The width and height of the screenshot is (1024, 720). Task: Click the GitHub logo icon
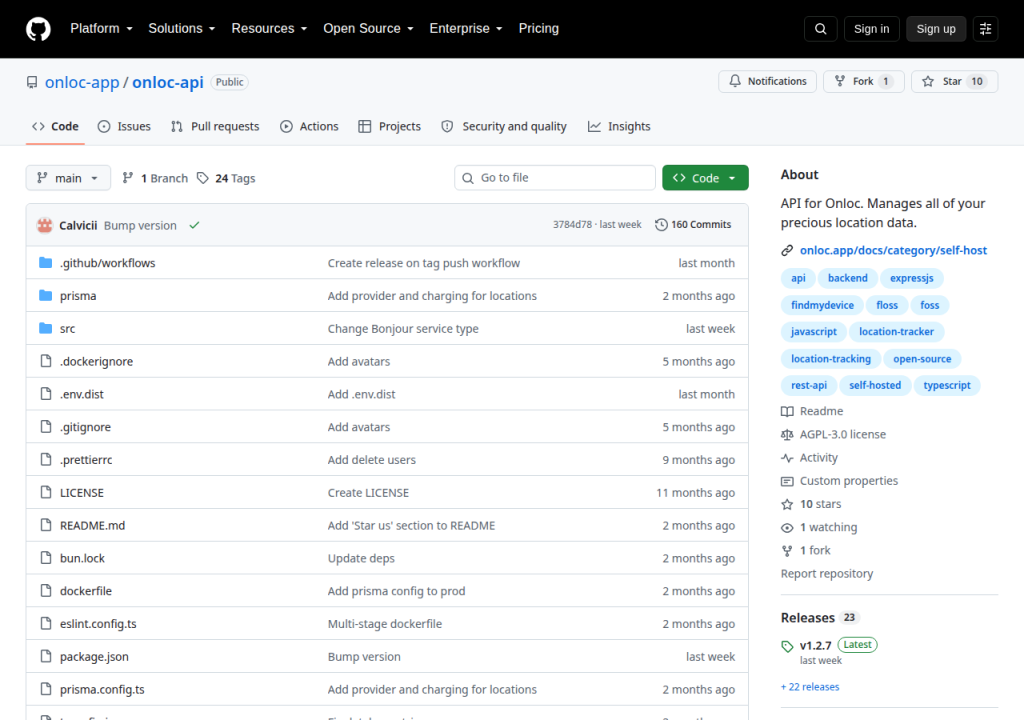tap(38, 29)
